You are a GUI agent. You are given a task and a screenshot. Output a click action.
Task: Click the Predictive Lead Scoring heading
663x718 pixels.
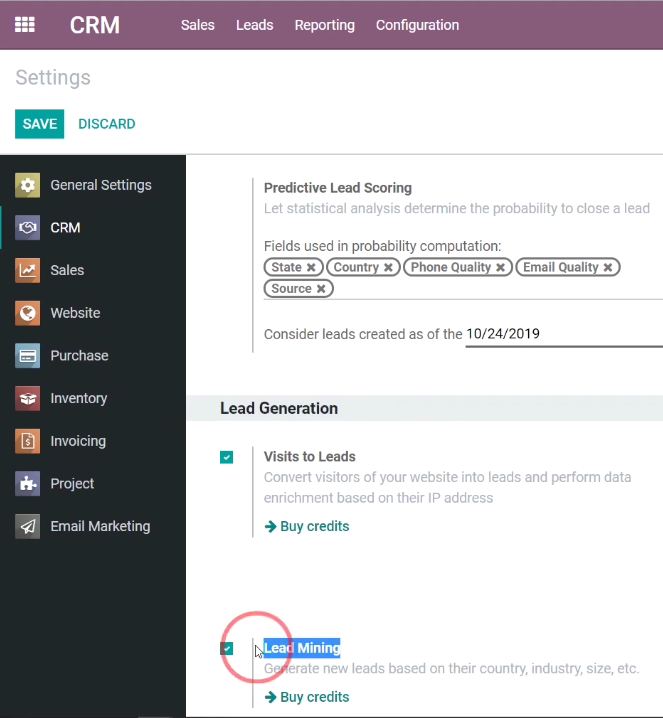click(338, 188)
